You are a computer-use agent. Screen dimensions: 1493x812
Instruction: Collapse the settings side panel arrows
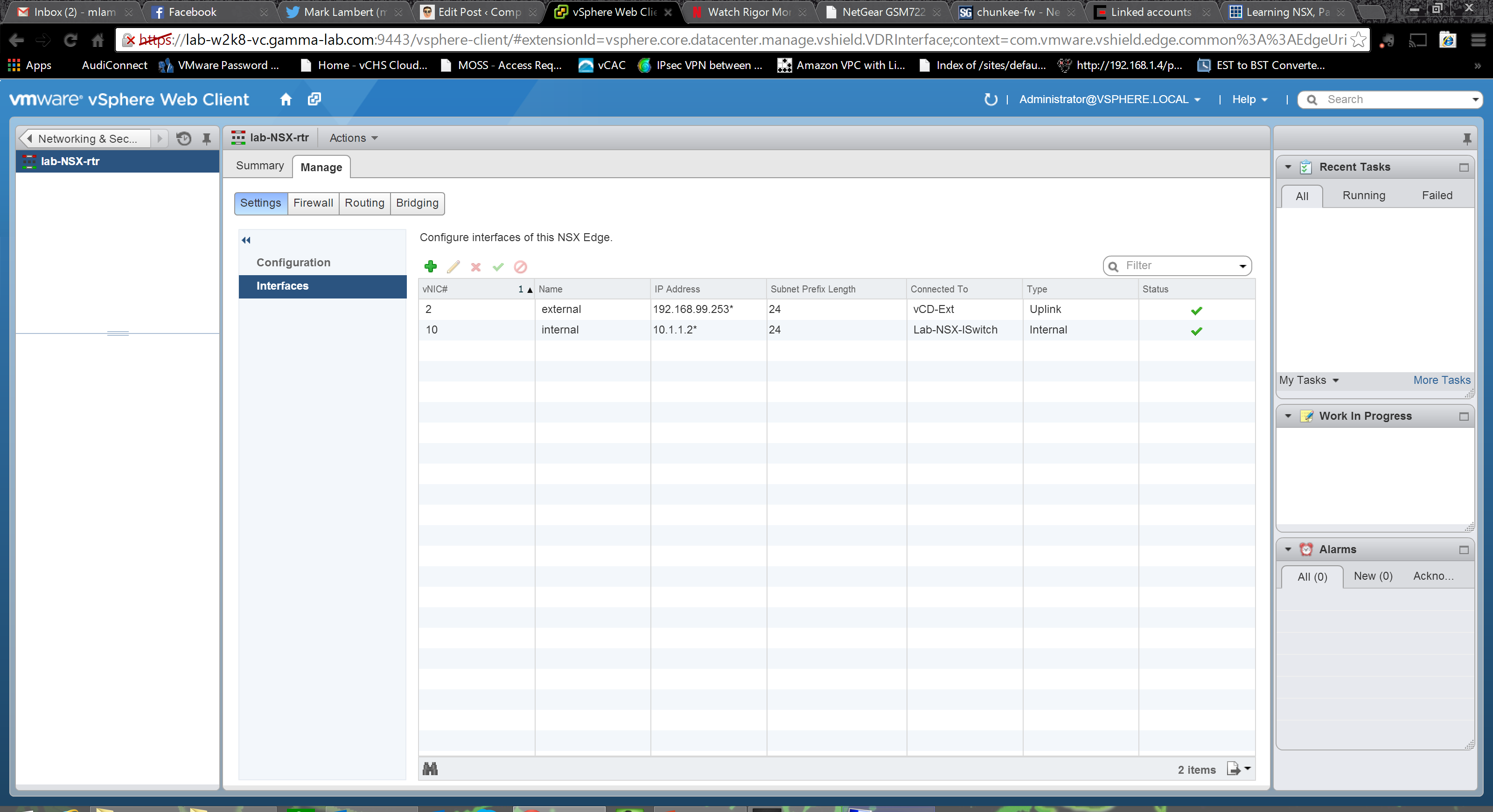click(246, 240)
